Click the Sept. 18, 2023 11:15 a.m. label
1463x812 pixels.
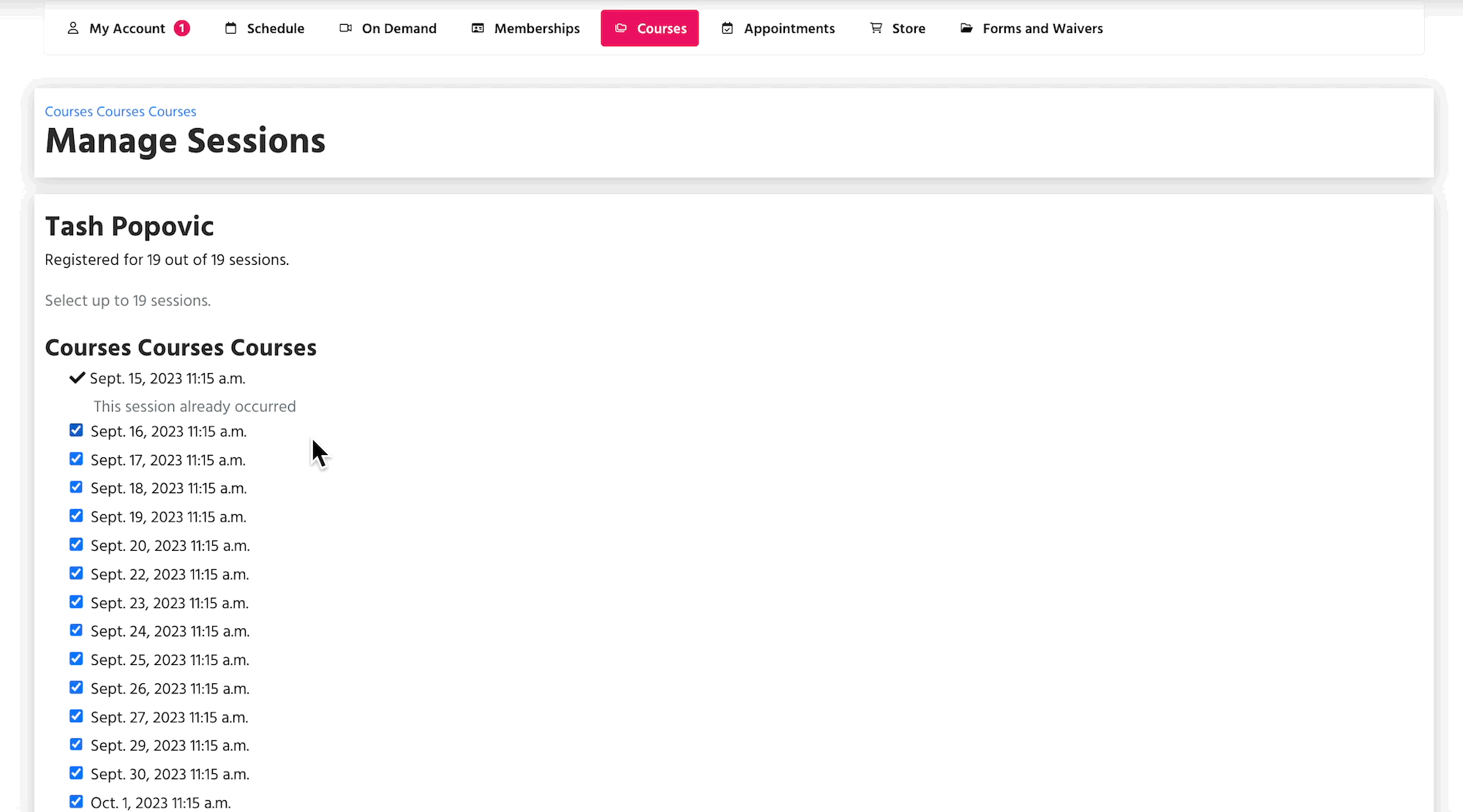coord(168,488)
